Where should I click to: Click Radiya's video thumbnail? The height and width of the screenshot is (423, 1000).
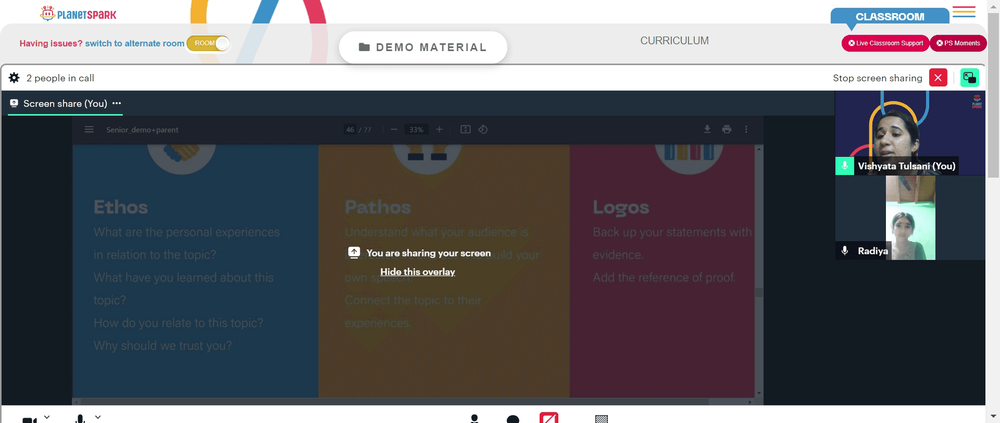[910, 218]
